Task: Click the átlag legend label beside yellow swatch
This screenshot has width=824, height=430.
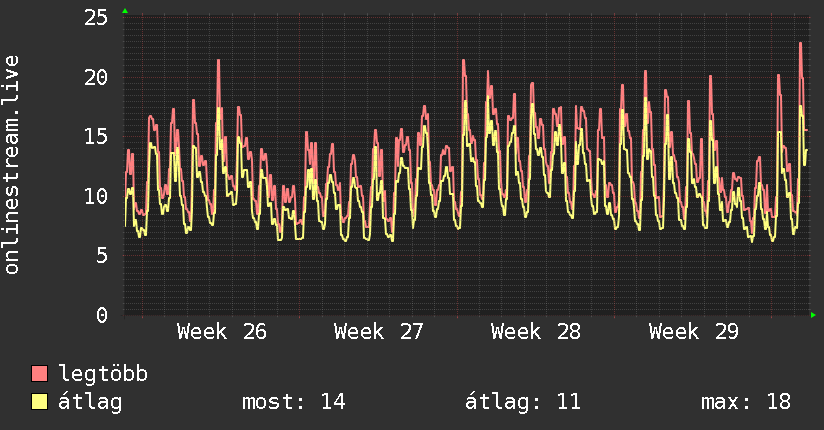Action: click(x=90, y=402)
